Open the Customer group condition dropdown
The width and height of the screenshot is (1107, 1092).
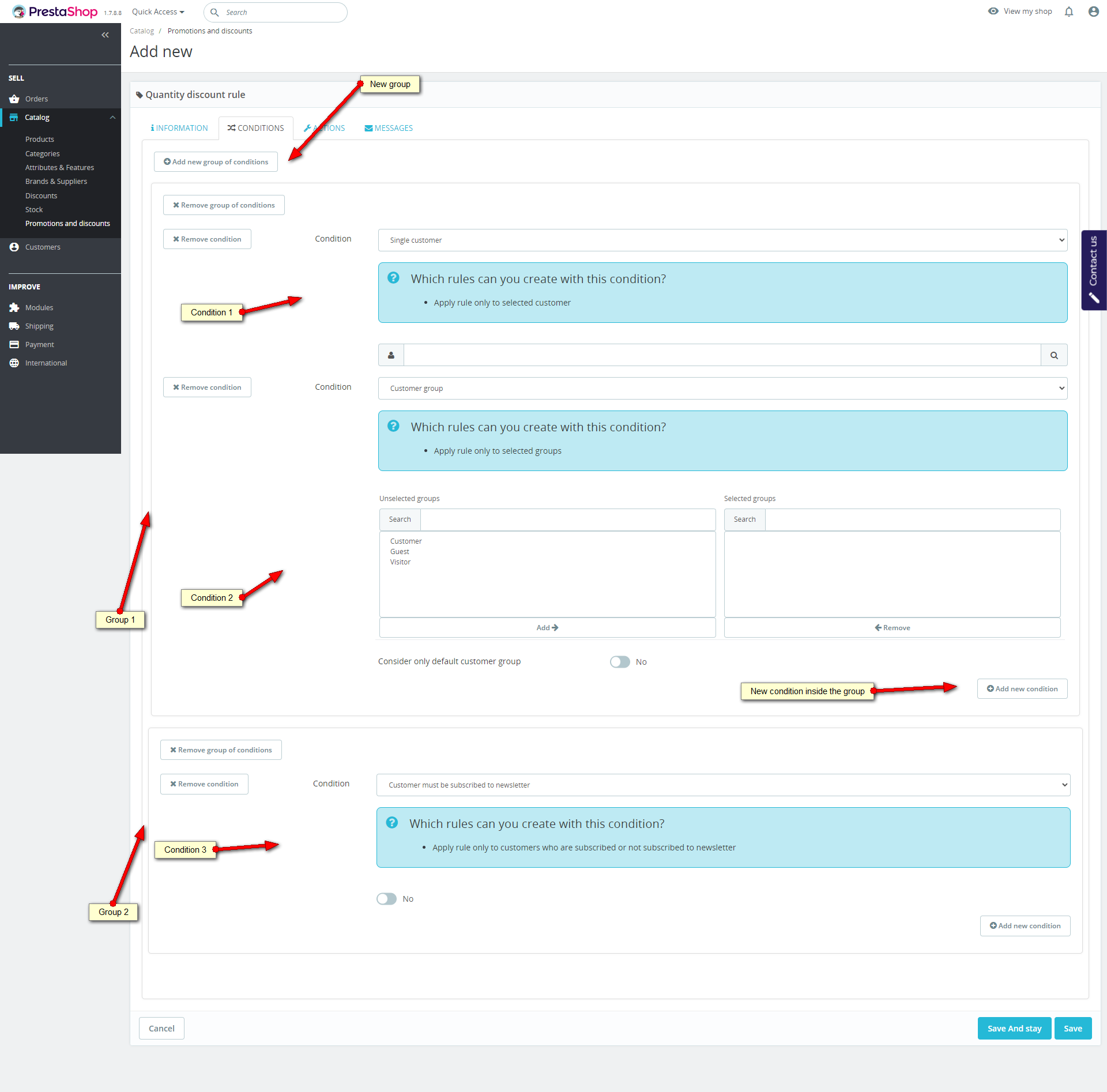pos(722,389)
